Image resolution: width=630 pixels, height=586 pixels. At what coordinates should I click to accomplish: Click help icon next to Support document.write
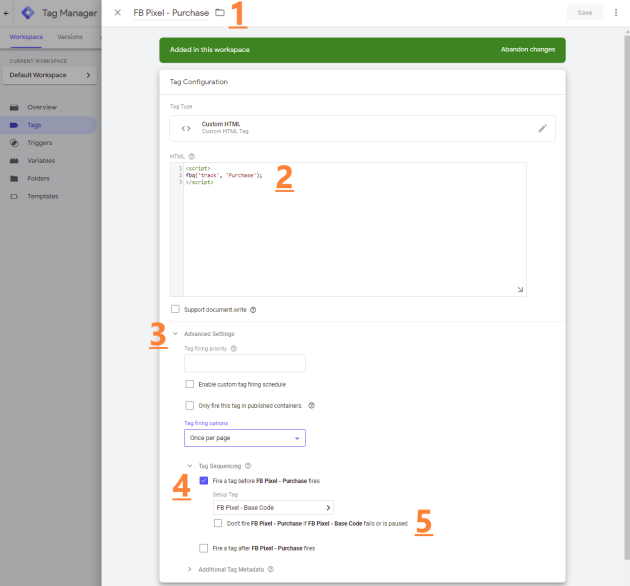coord(253,310)
